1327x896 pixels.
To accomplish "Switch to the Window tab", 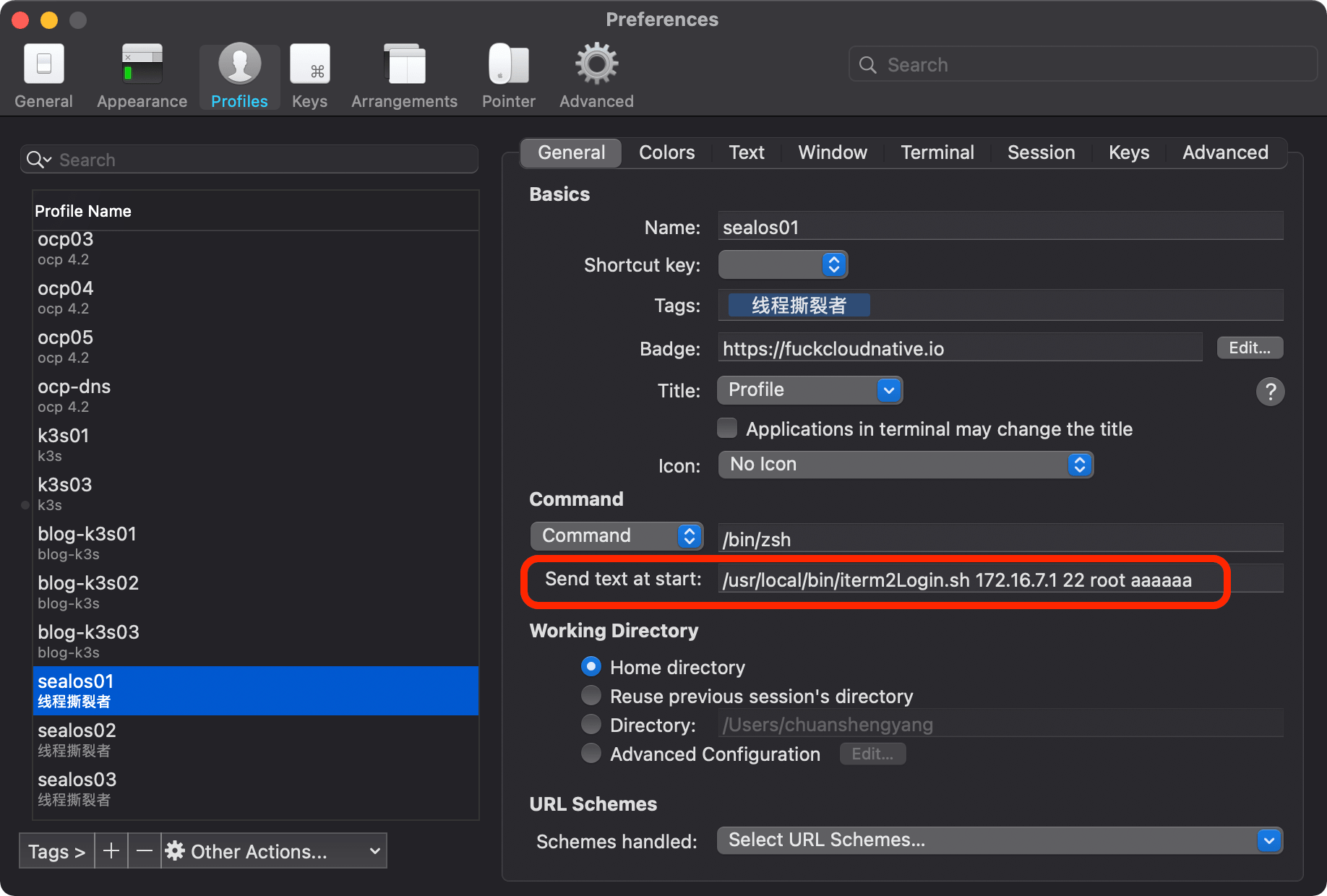I will pos(833,152).
